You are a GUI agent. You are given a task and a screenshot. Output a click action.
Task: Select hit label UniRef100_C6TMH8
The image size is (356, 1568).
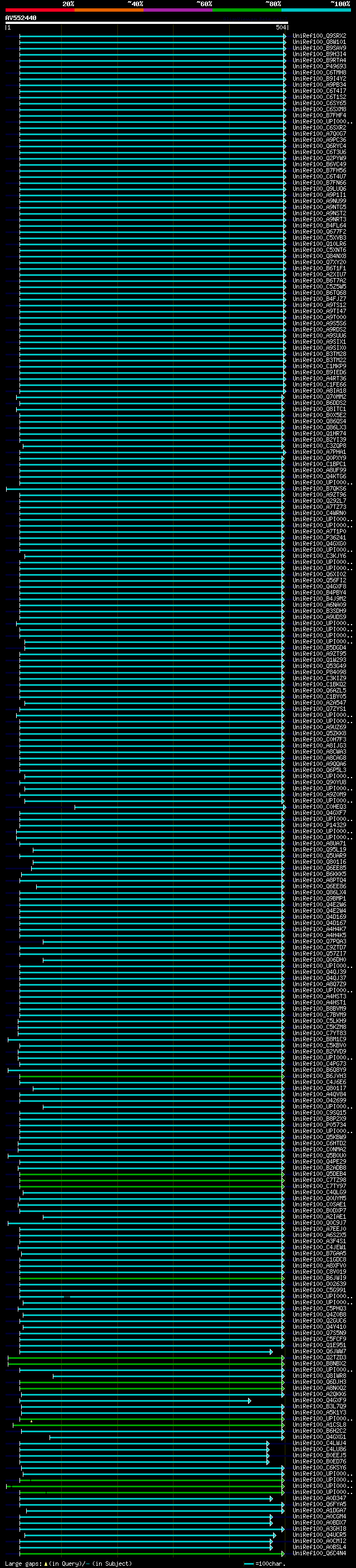click(x=319, y=72)
